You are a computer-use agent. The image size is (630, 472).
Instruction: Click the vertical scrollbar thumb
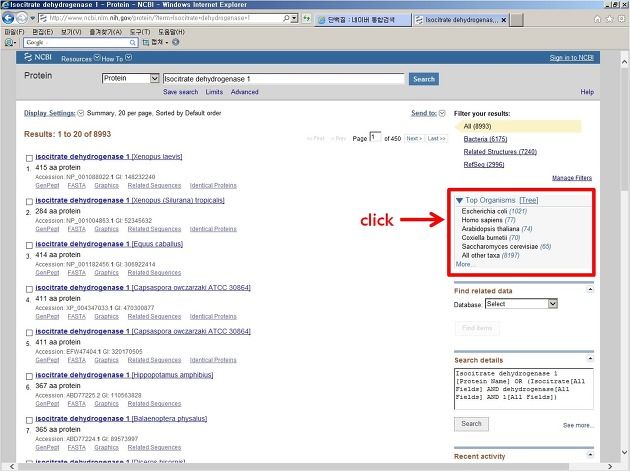click(x=624, y=127)
